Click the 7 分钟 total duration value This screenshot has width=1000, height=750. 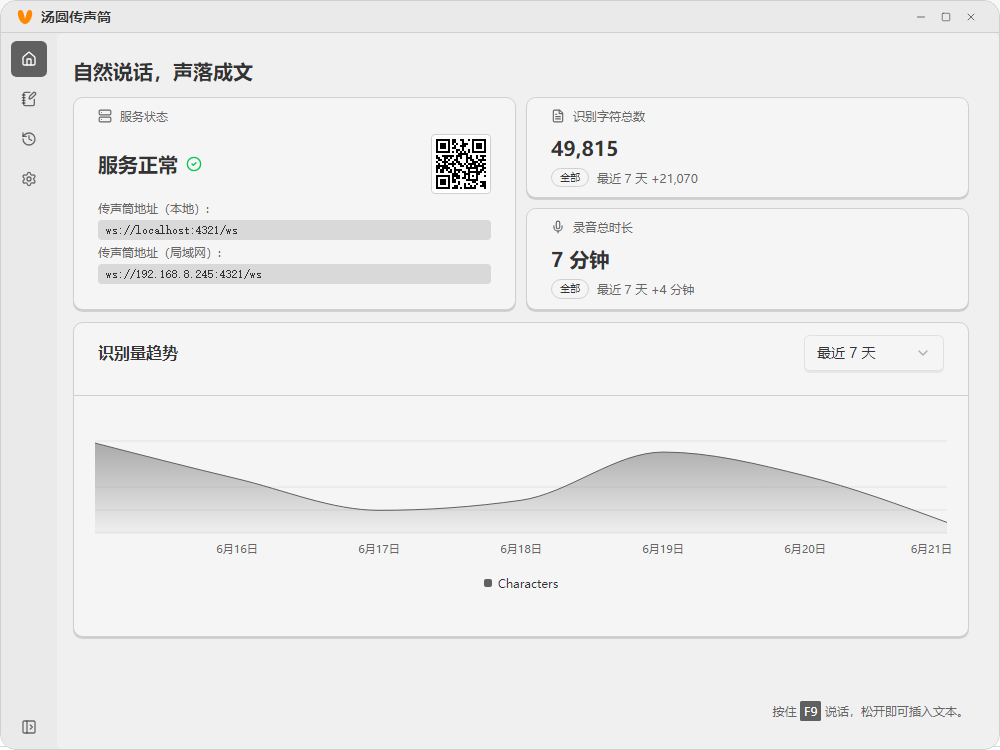(580, 260)
